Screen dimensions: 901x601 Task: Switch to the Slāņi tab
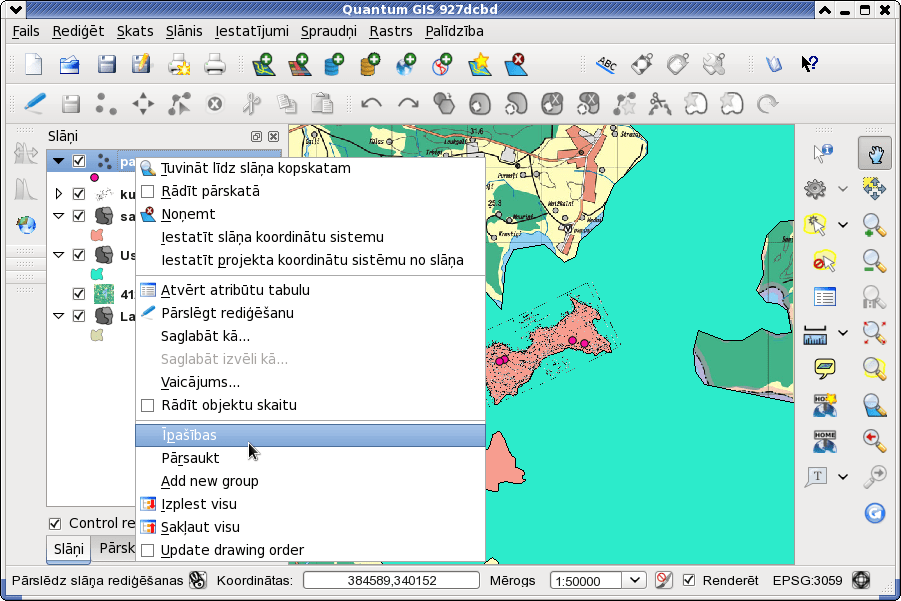(68, 549)
